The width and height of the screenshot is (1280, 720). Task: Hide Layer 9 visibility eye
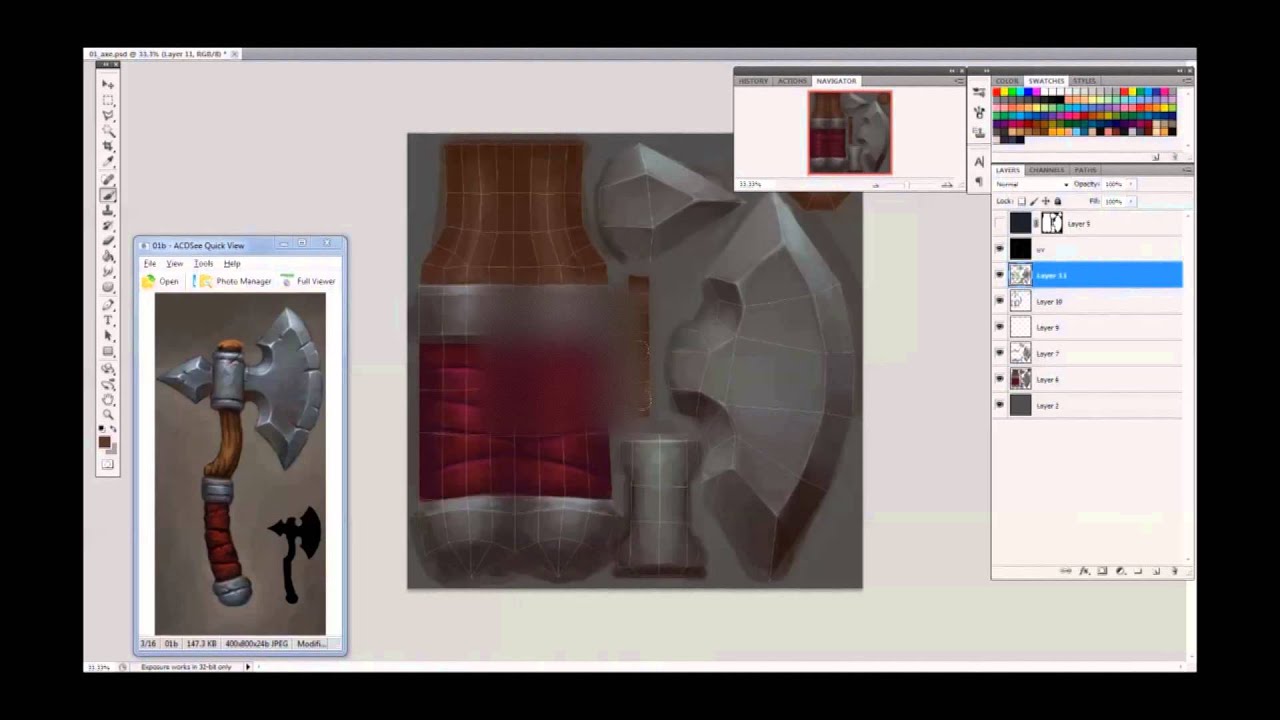tap(1000, 327)
